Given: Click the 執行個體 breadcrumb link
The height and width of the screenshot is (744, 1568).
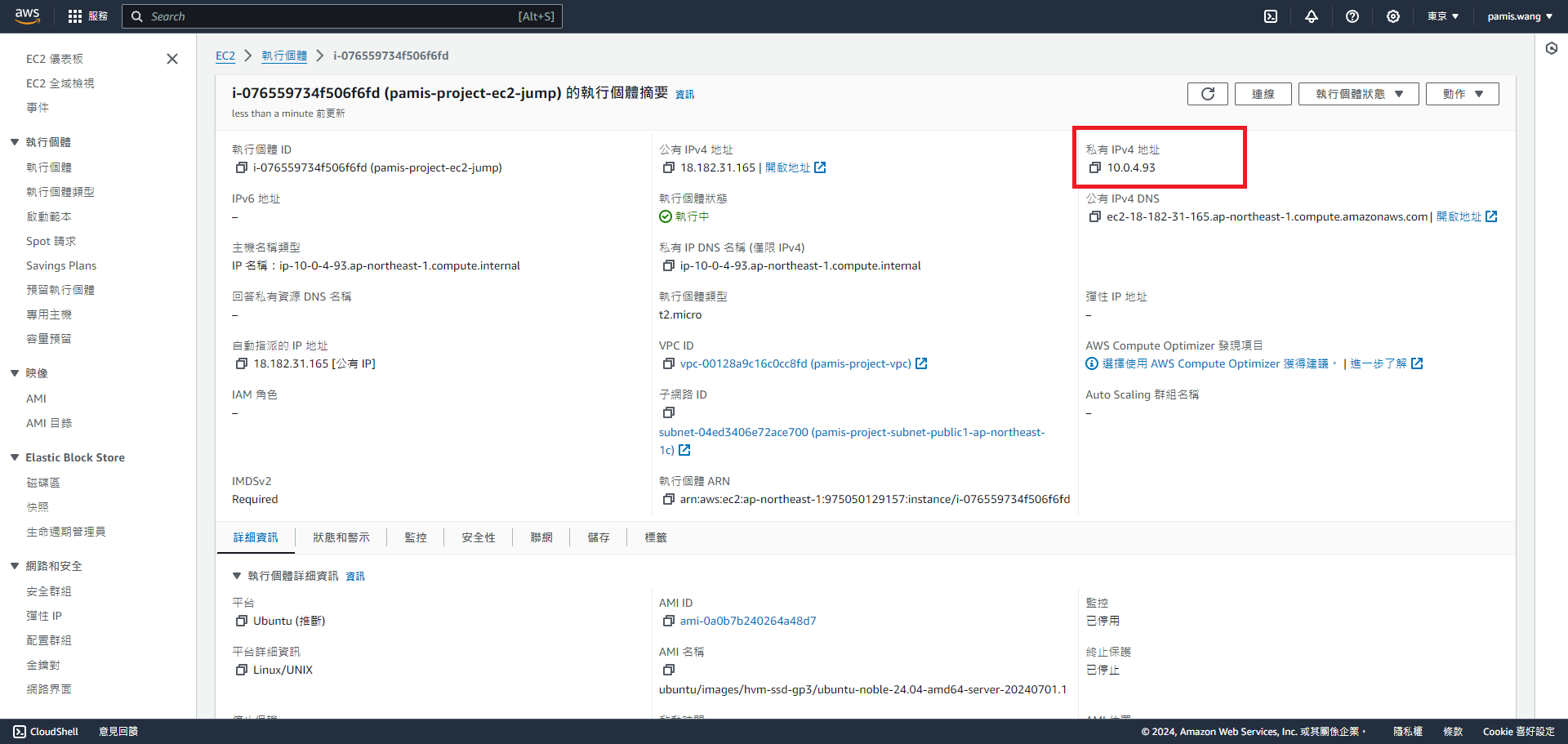Looking at the screenshot, I should click(x=284, y=56).
